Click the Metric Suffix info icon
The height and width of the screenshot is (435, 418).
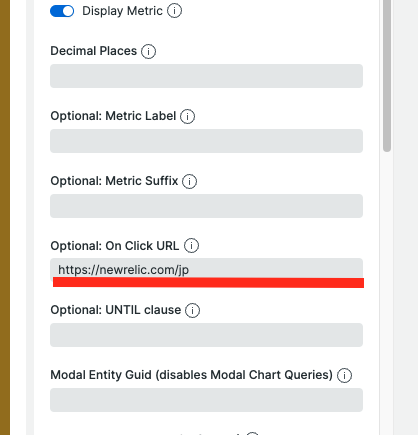pos(189,181)
